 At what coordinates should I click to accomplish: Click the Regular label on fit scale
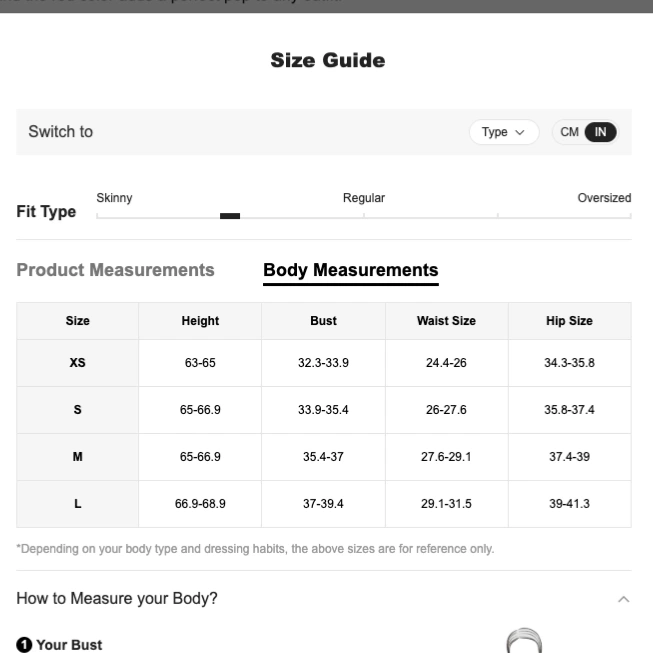[x=364, y=198]
